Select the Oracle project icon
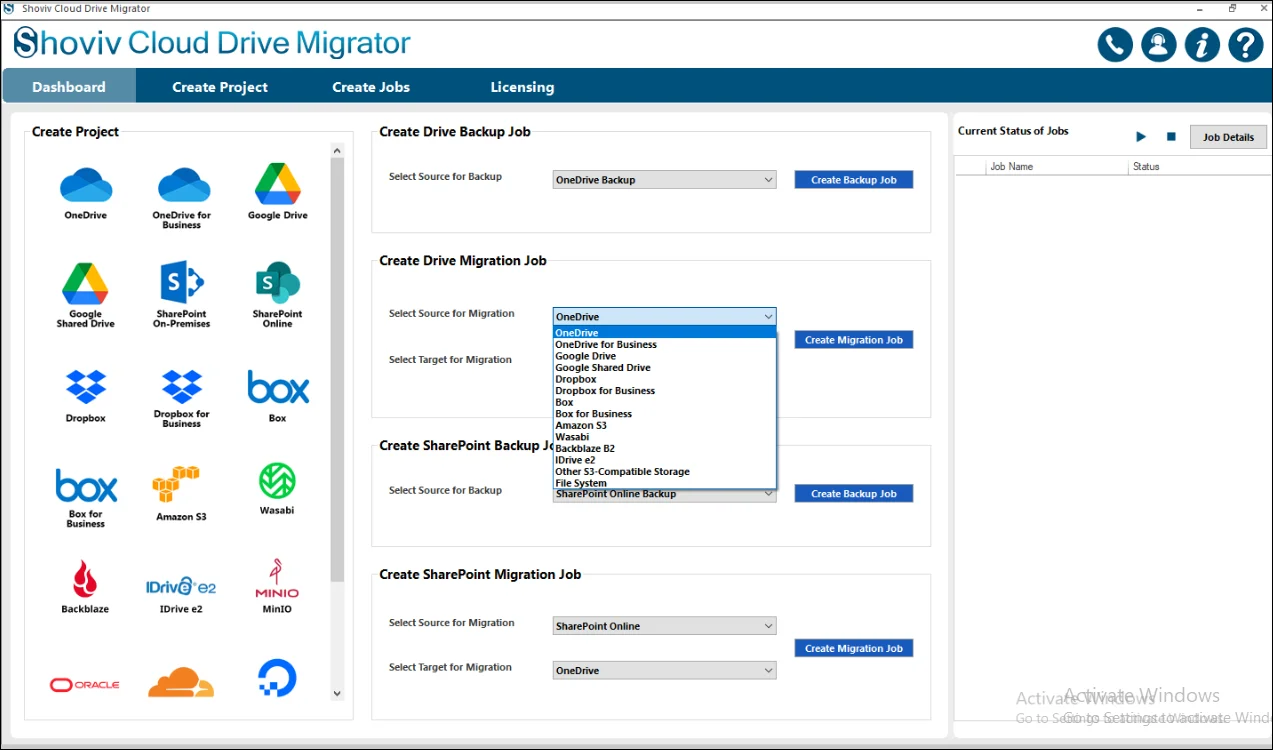This screenshot has width=1273, height=750. click(x=85, y=685)
